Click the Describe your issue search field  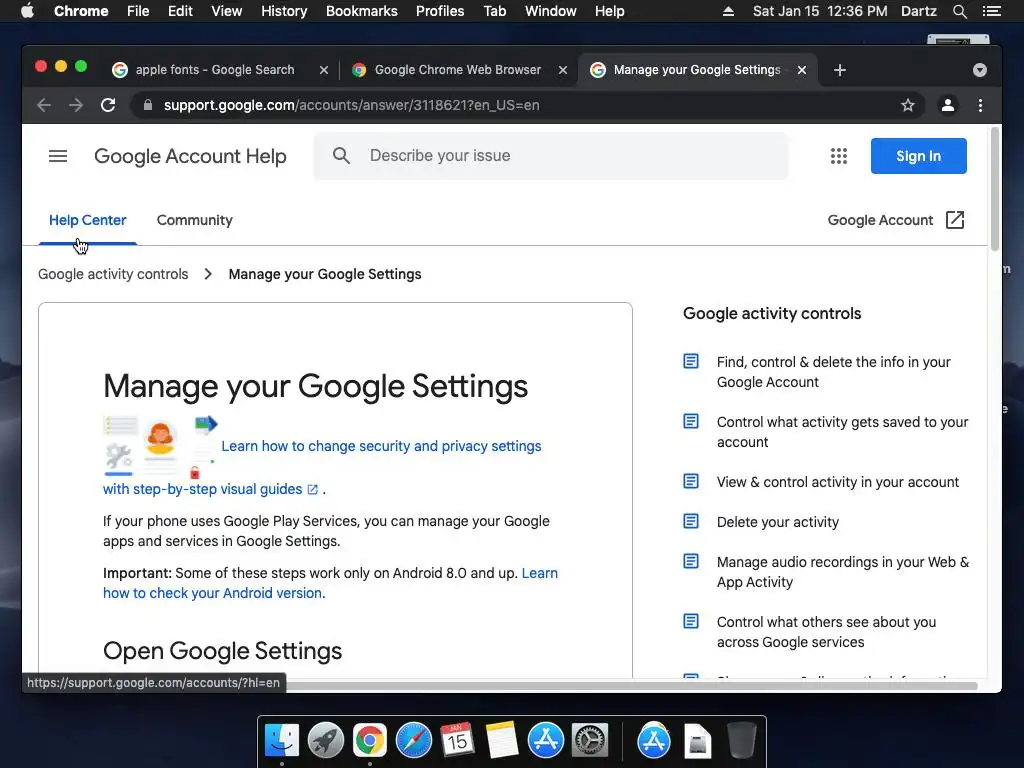pyautogui.click(x=551, y=155)
